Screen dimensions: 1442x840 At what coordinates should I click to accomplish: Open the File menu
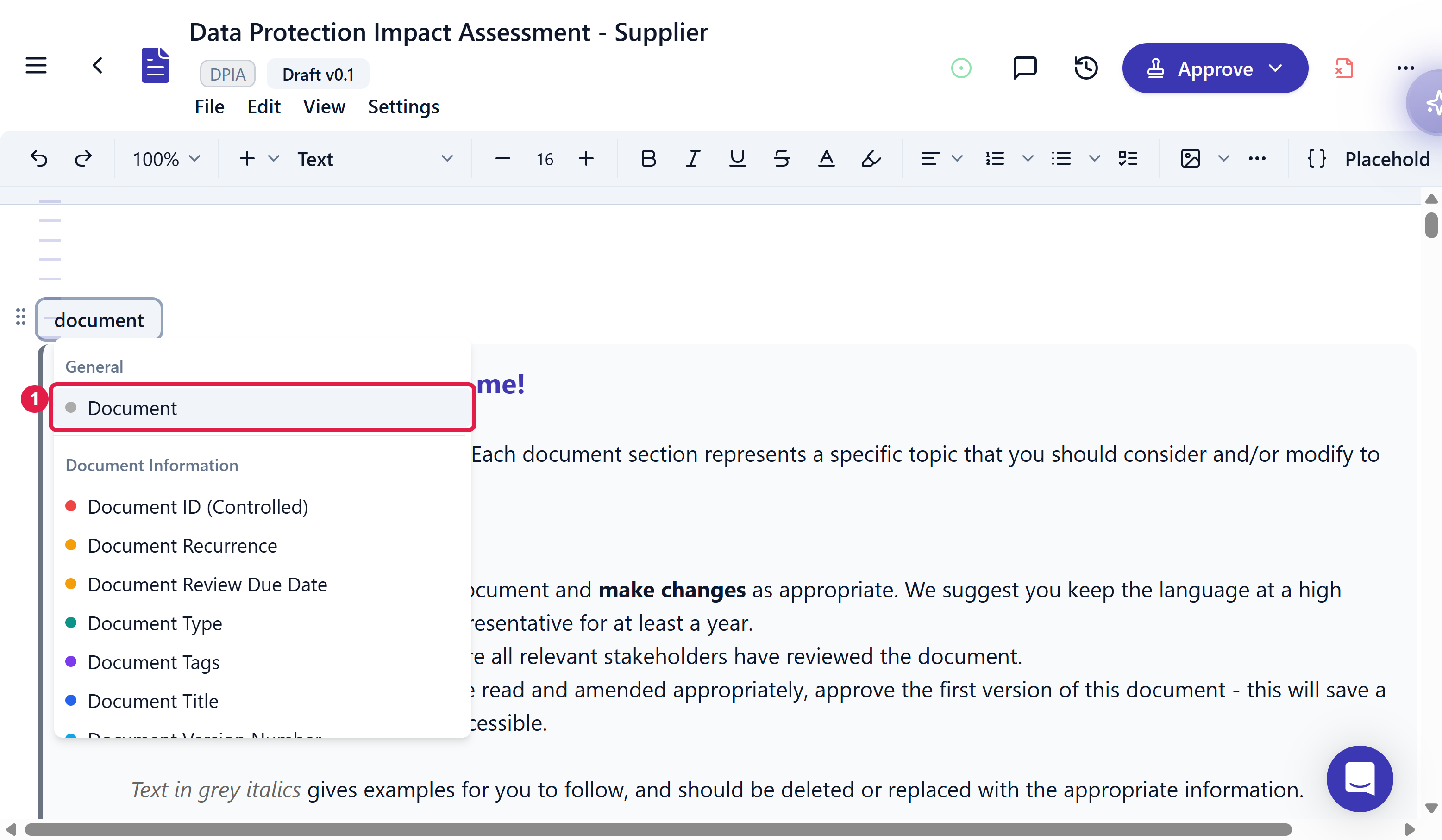[209, 106]
